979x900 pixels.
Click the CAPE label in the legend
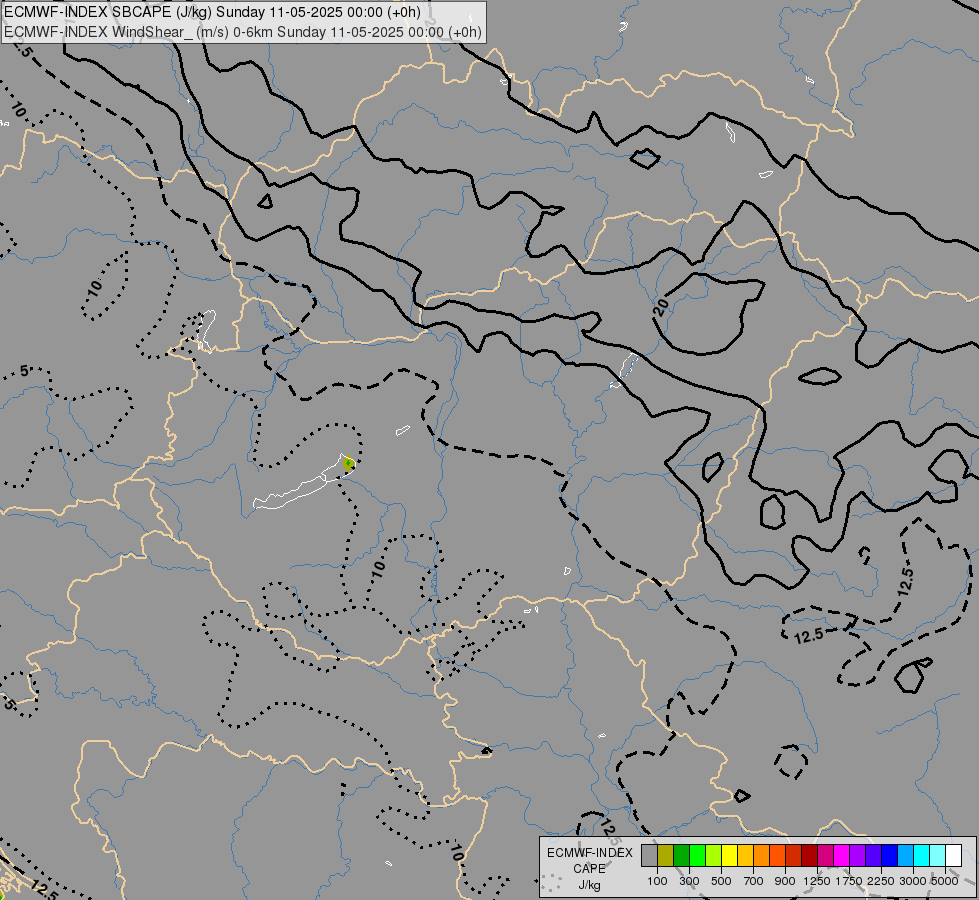tap(589, 869)
